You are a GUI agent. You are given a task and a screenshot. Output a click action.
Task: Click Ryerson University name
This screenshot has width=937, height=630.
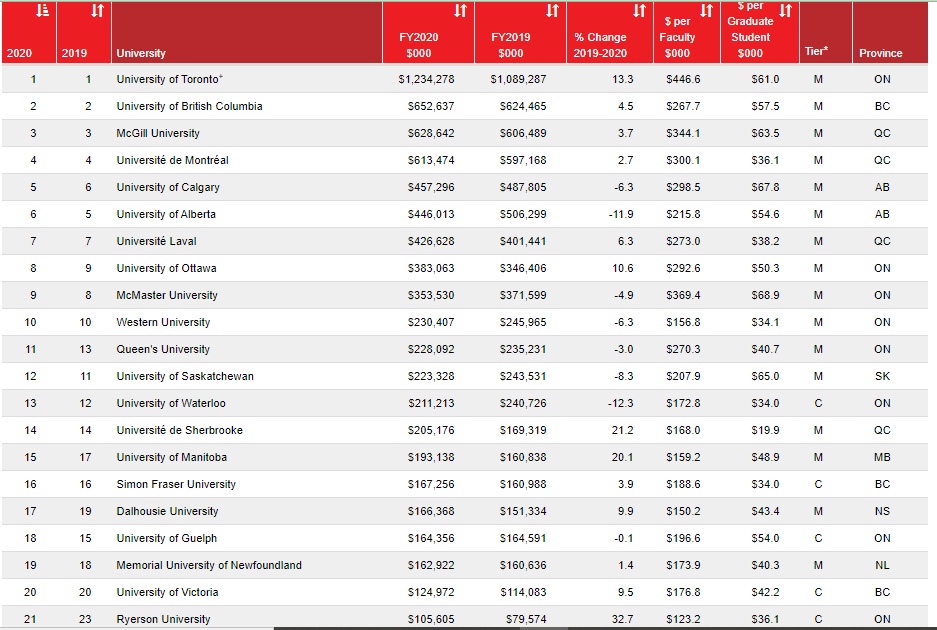tap(163, 619)
